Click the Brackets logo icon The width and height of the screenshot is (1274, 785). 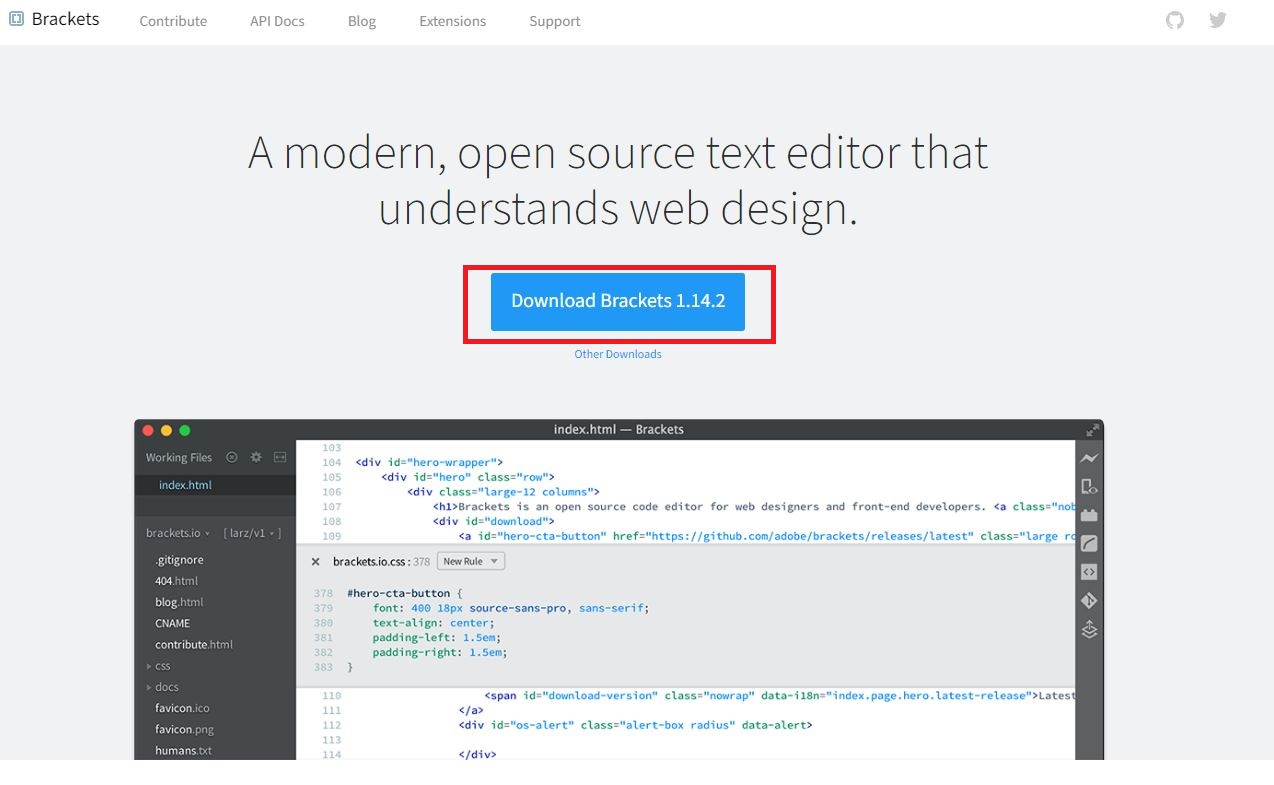[16, 19]
